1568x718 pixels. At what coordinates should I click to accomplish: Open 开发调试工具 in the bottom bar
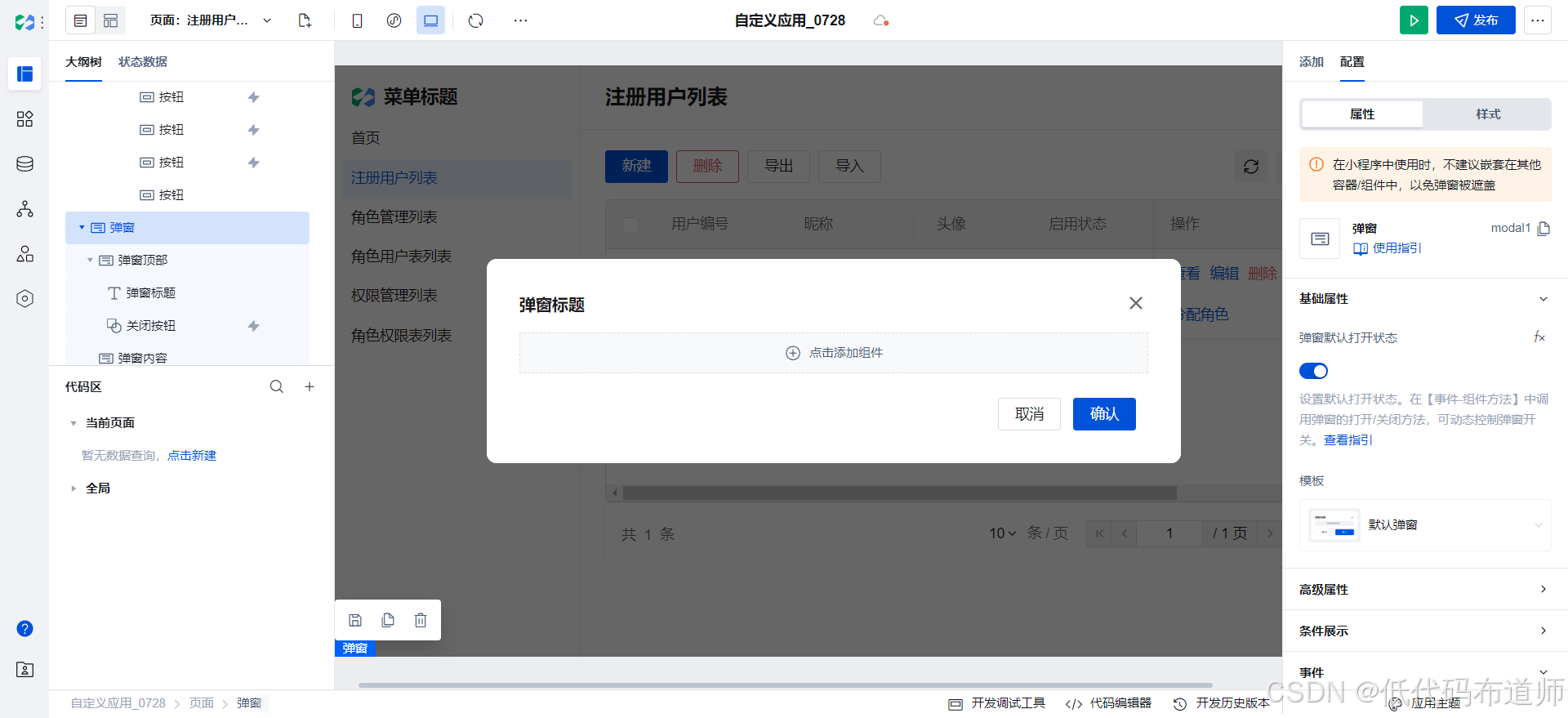(x=997, y=703)
